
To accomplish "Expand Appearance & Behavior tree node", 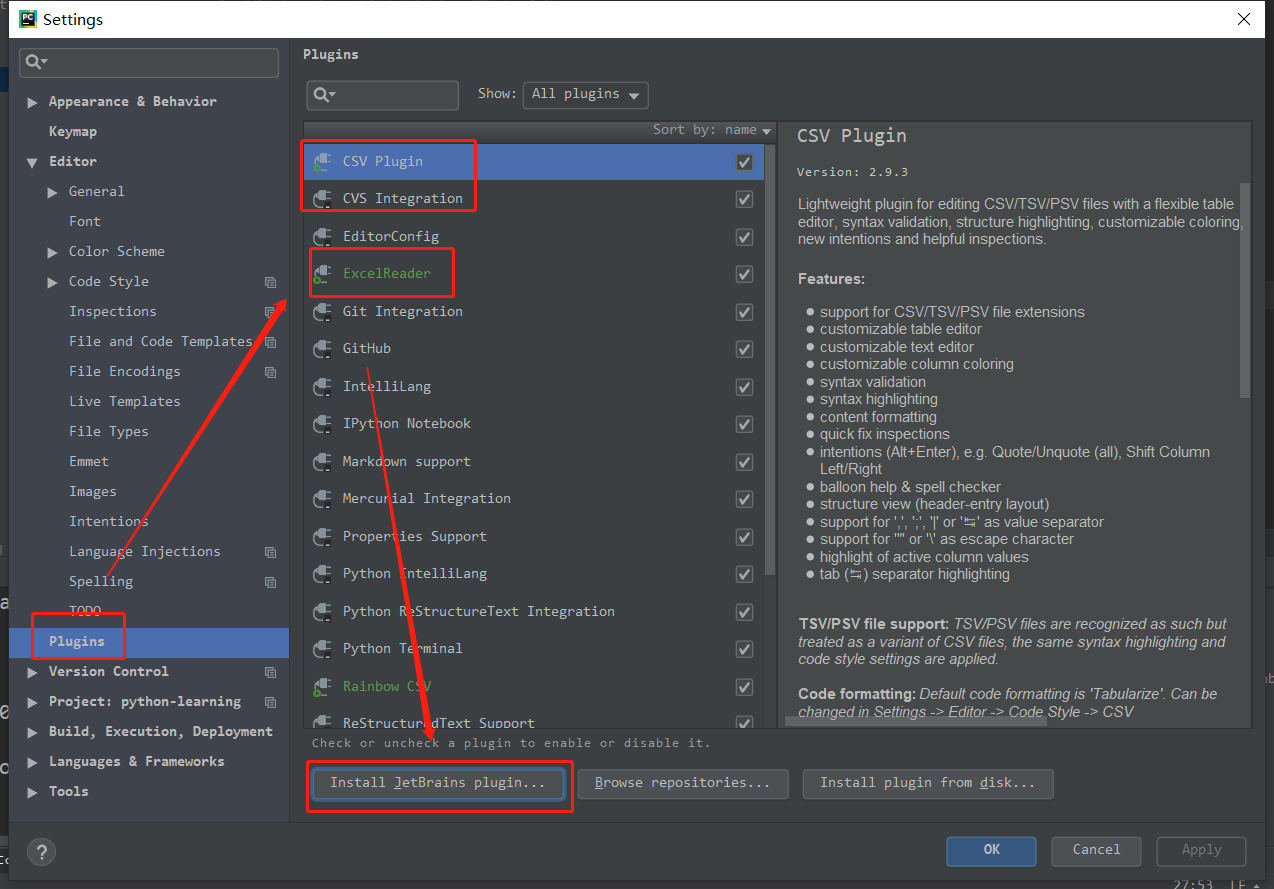I will click(32, 102).
